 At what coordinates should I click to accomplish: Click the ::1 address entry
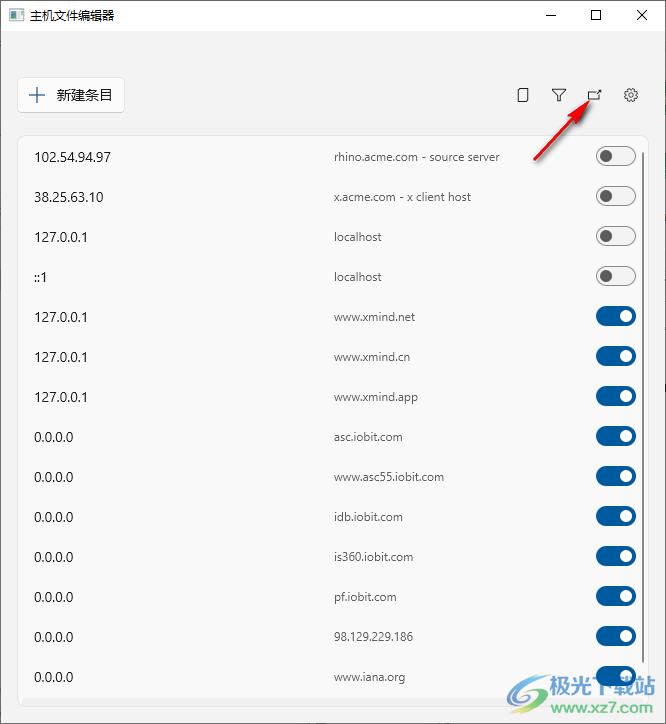(40, 277)
